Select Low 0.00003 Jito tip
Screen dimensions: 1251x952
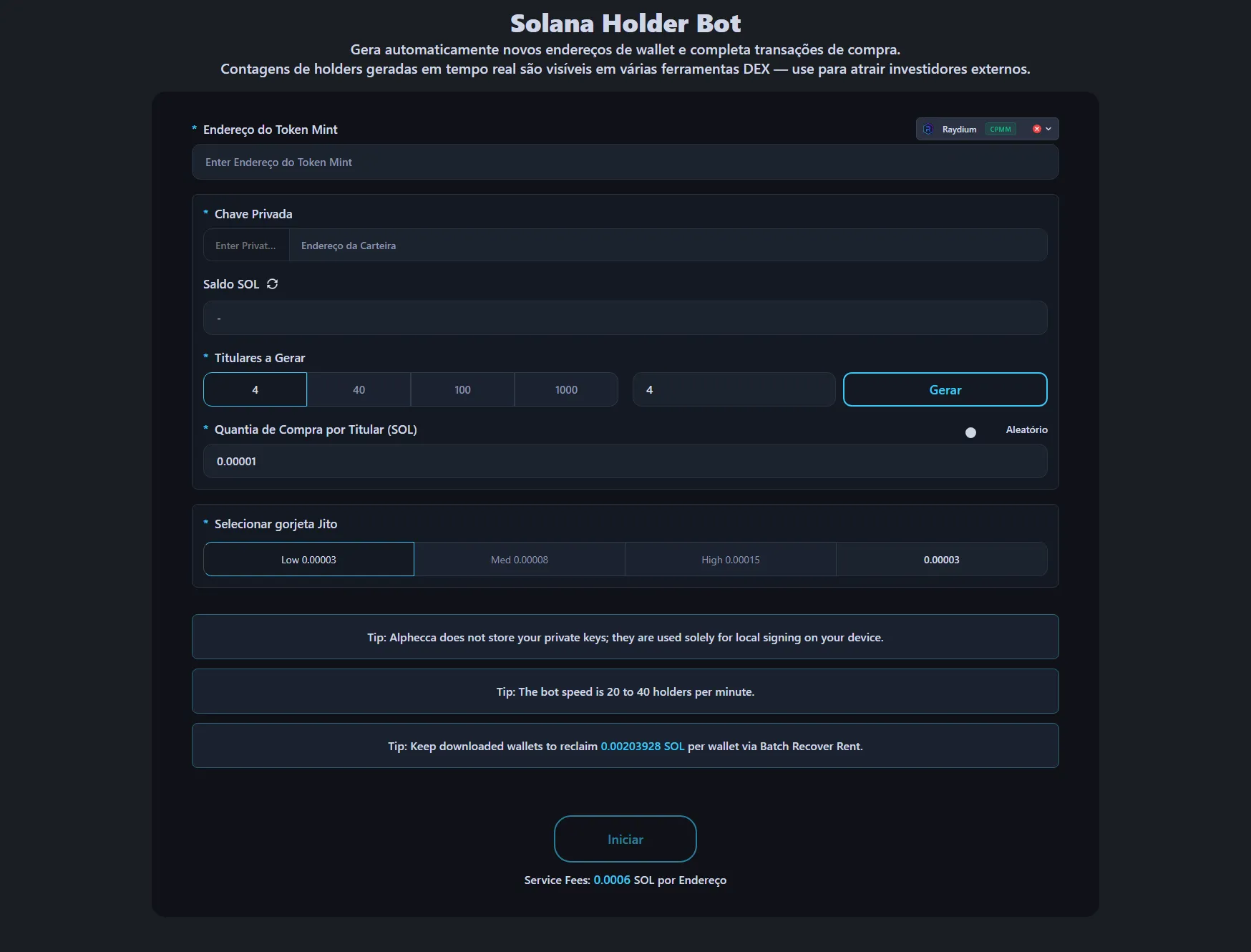pos(308,559)
